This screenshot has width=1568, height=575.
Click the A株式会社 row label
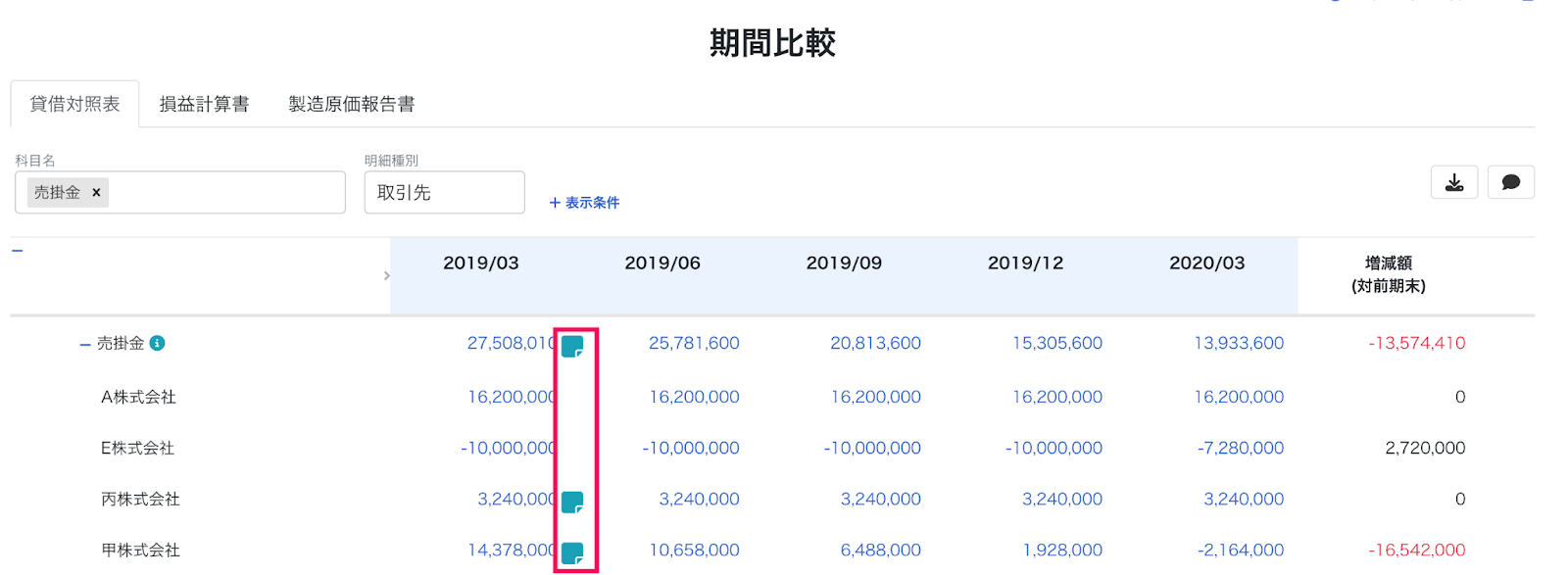tap(138, 397)
